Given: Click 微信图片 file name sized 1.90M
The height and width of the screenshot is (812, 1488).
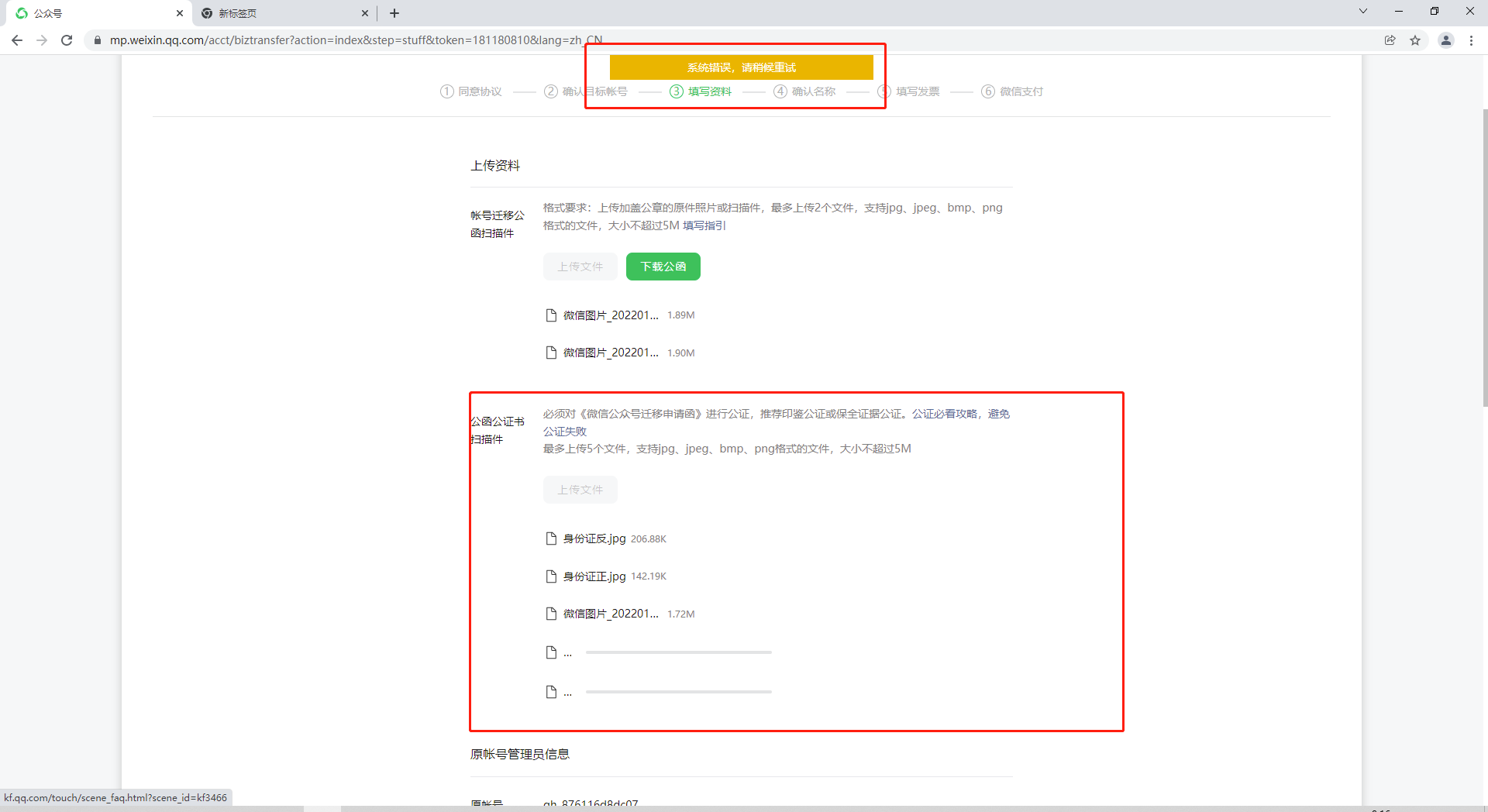Looking at the screenshot, I should (611, 353).
